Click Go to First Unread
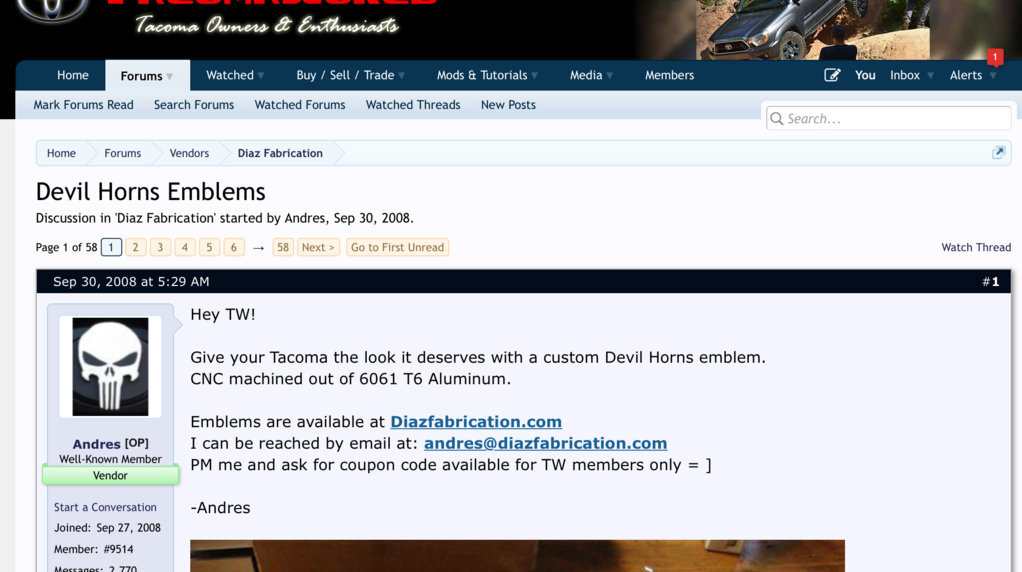Screen dimensions: 1022x572 pos(397,248)
